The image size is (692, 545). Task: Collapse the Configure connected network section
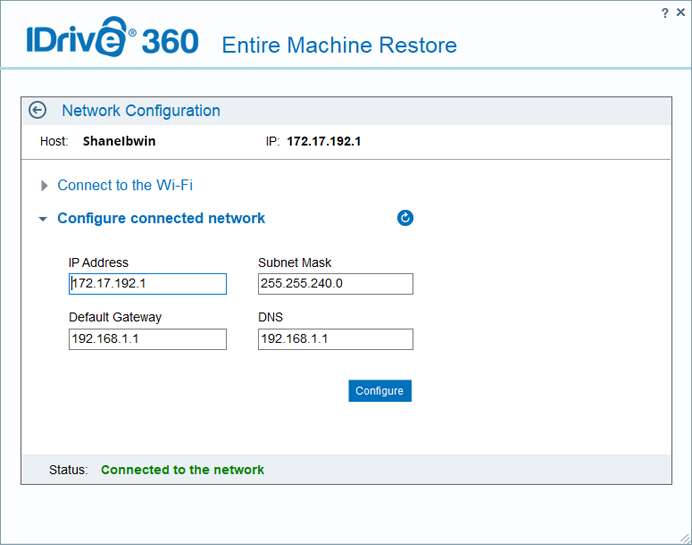coord(43,218)
